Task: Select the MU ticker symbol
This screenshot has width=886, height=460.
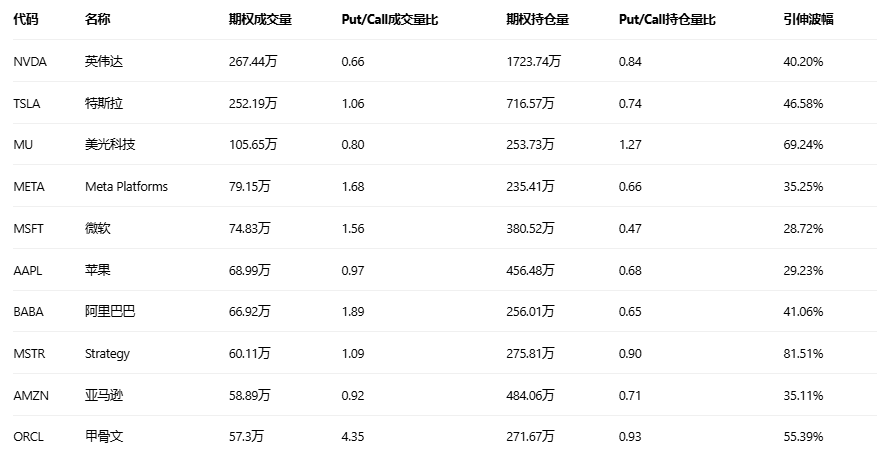Action: click(23, 145)
